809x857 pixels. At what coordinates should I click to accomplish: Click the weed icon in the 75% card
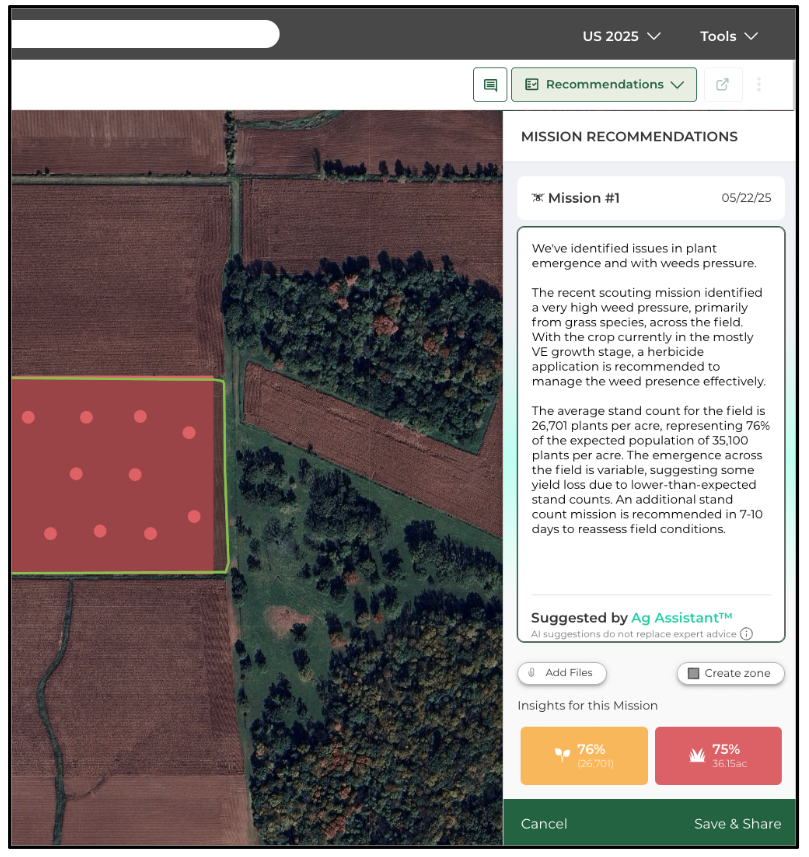[697, 755]
